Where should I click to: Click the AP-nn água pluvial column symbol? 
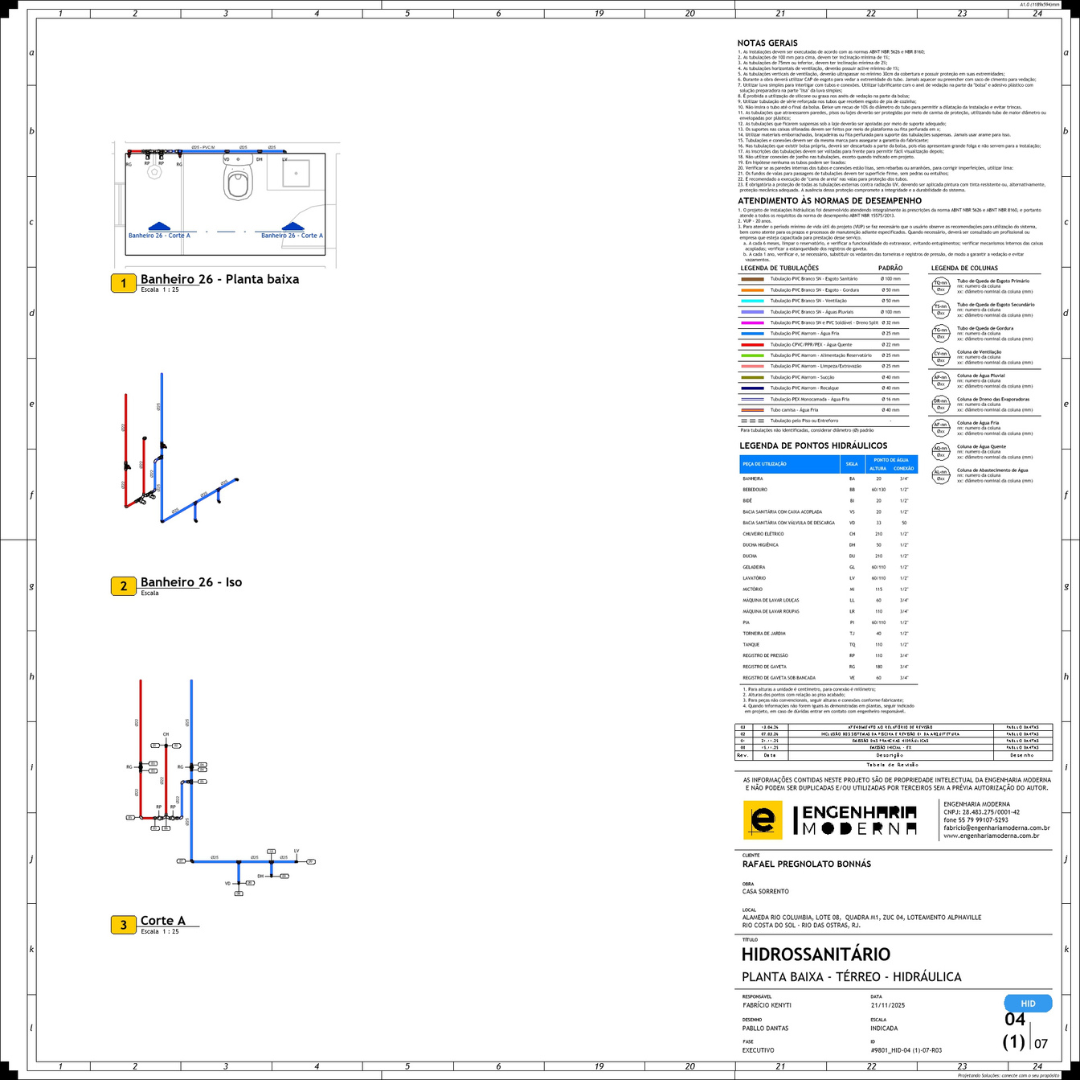pos(941,381)
